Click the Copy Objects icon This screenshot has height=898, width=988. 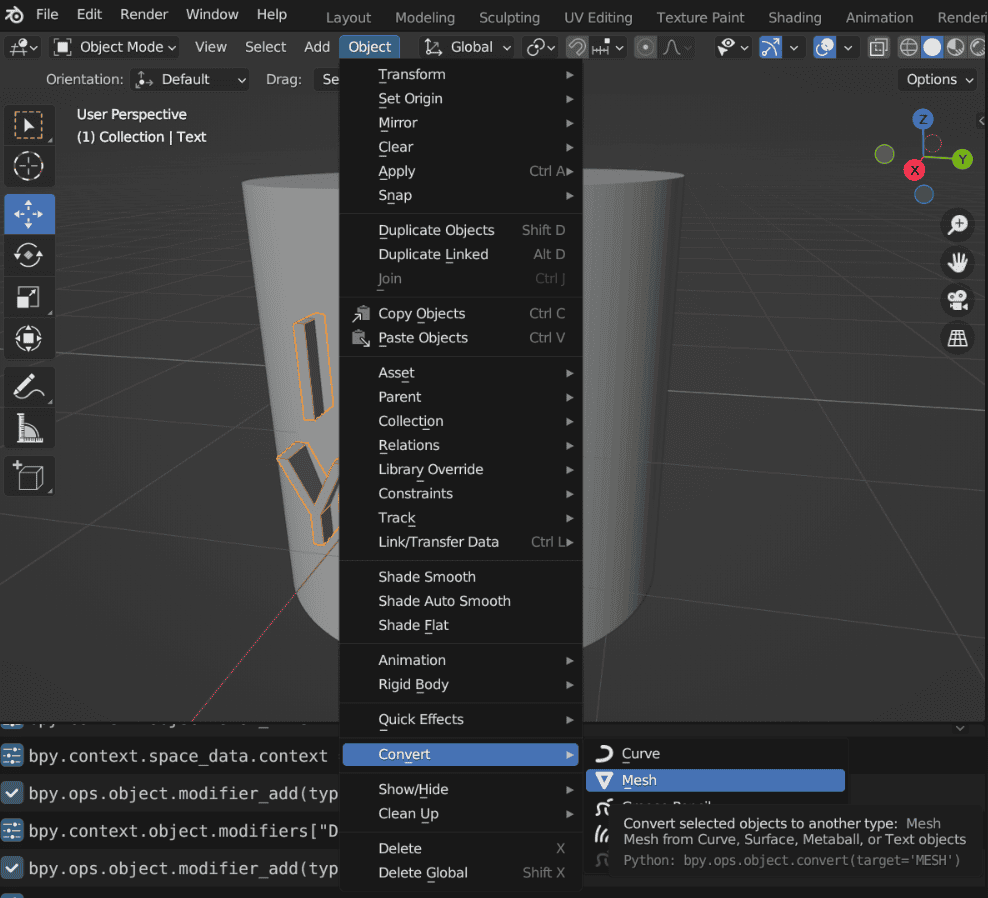[361, 314]
